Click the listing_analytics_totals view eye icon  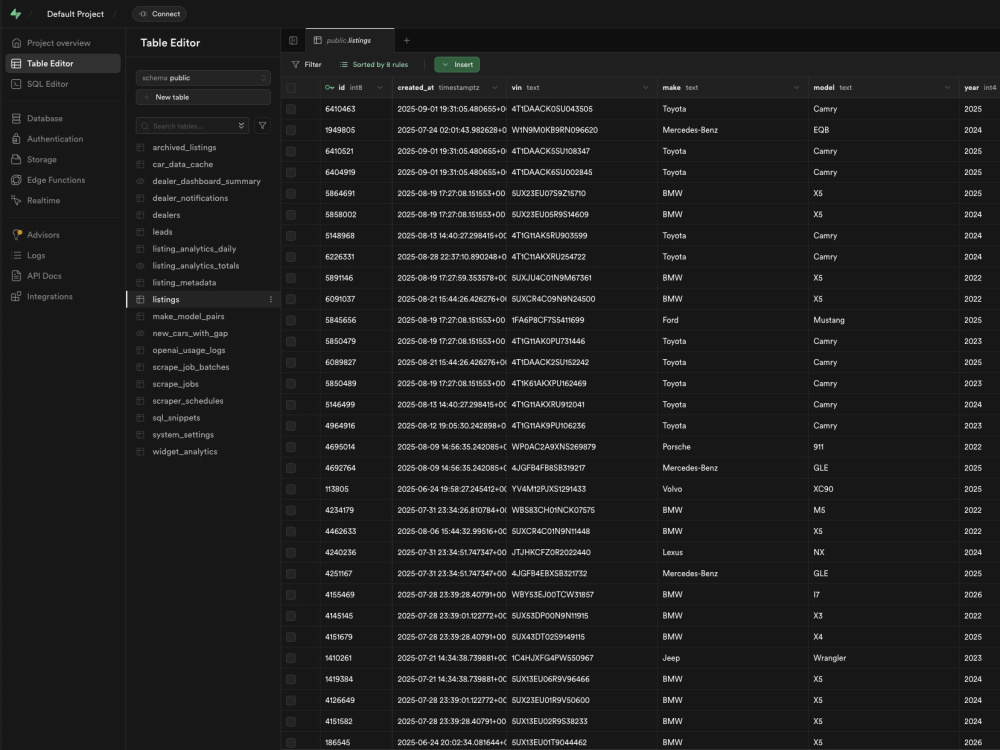[x=140, y=266]
